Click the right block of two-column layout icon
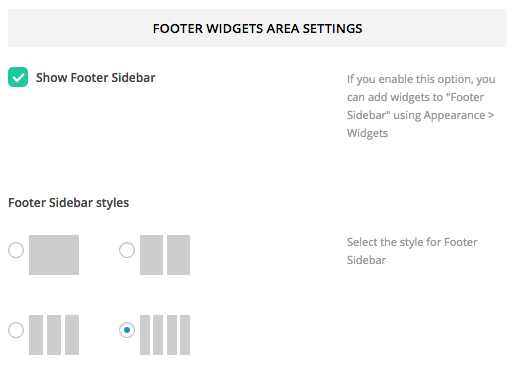This screenshot has height=374, width=515. point(179,255)
